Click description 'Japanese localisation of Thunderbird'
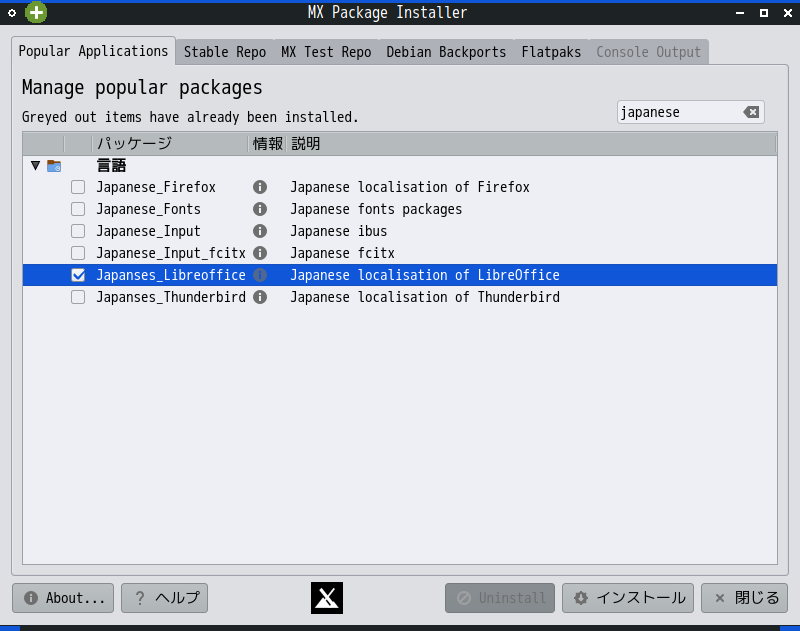Image resolution: width=800 pixels, height=631 pixels. click(425, 297)
